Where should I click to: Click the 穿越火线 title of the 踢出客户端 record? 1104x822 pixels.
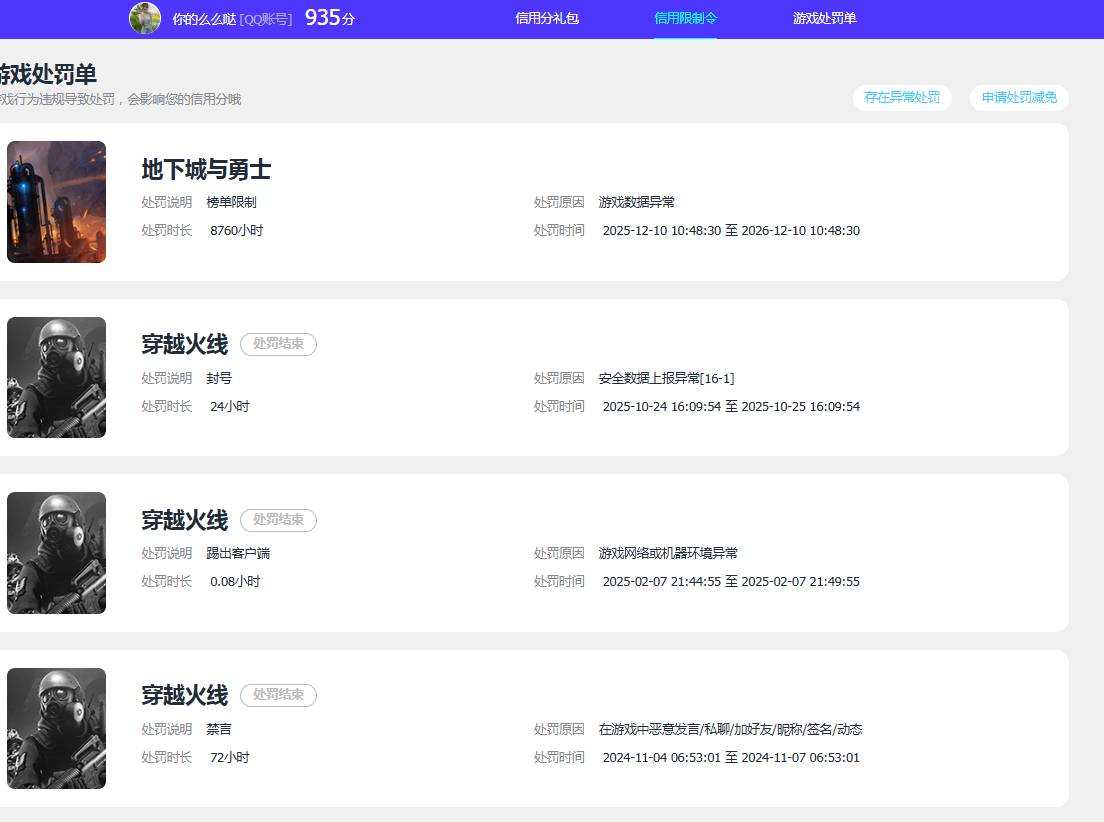[x=184, y=520]
